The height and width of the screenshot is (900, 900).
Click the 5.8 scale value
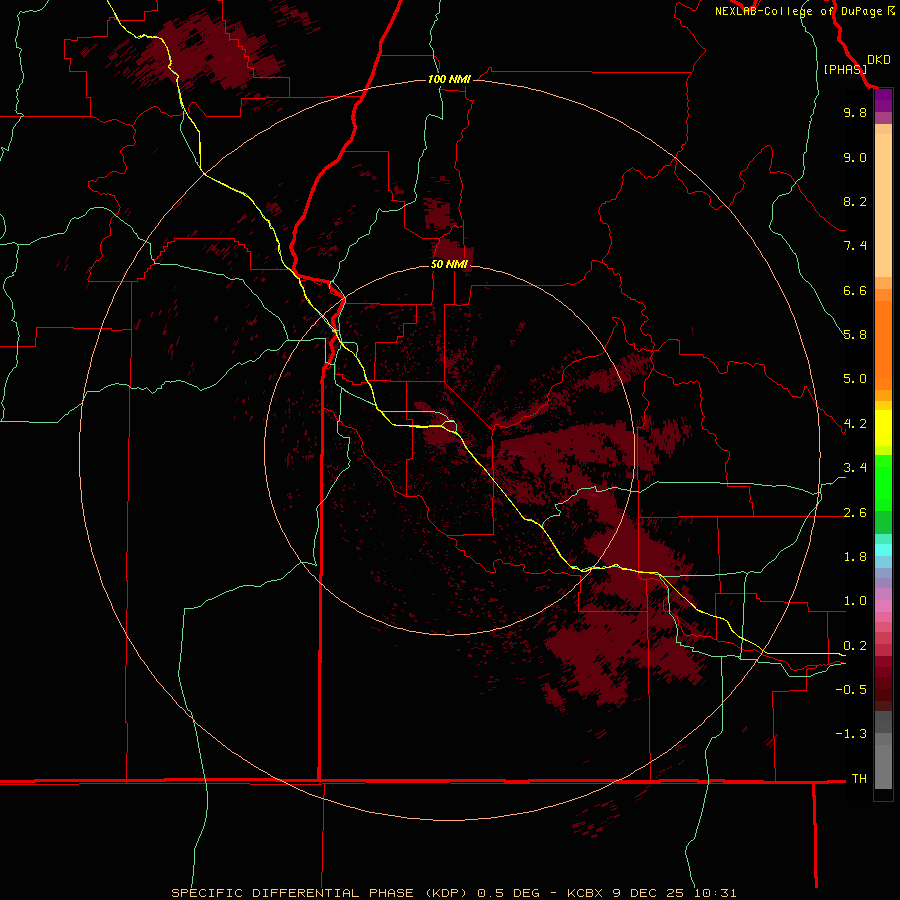tap(855, 335)
